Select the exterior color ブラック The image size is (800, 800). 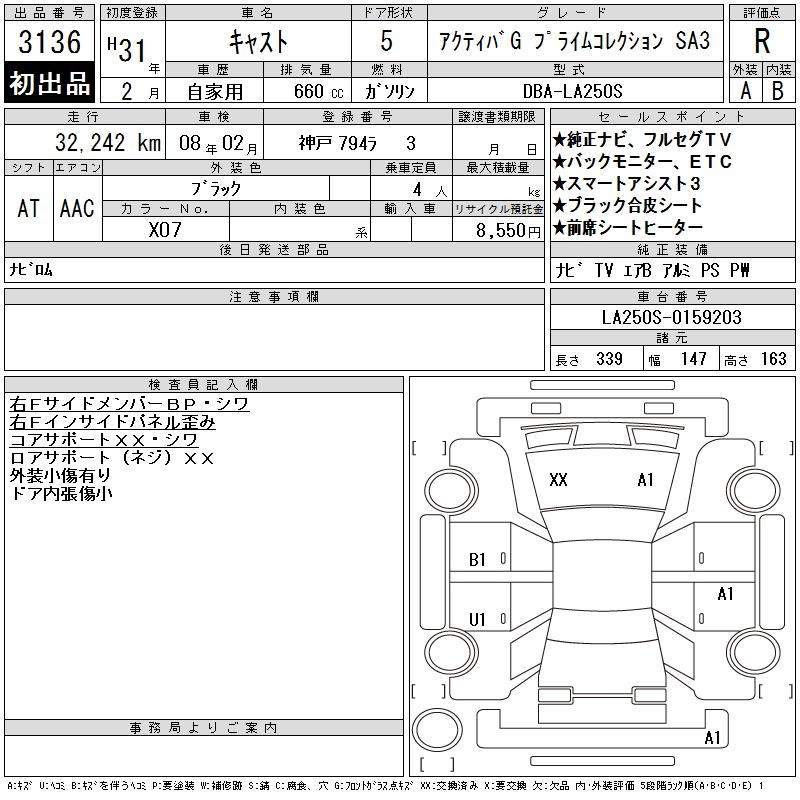pos(215,189)
